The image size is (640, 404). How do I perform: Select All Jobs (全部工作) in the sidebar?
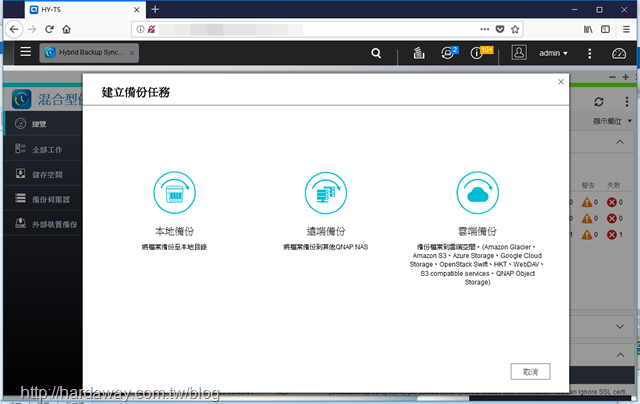43,149
